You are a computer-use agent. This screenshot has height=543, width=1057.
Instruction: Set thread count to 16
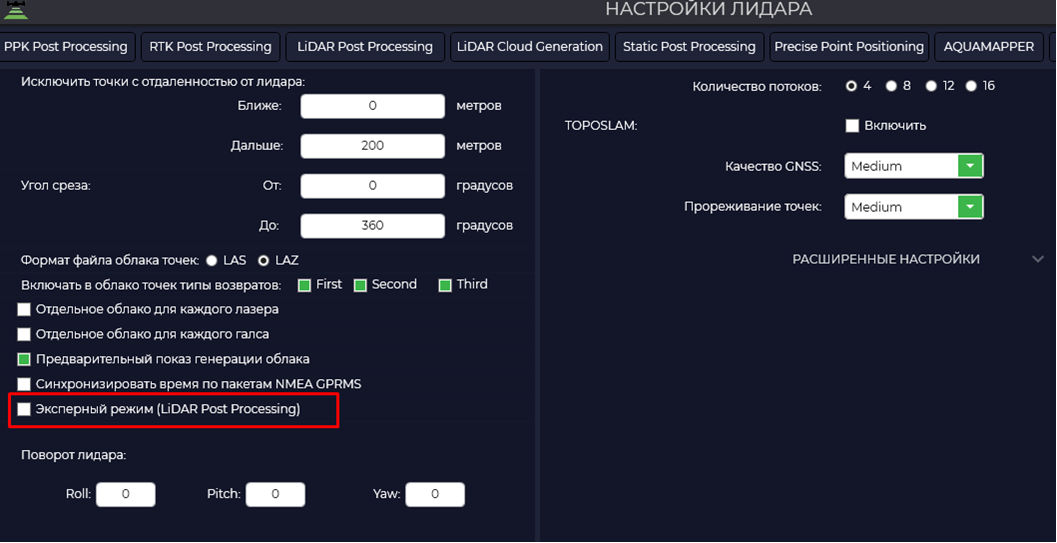point(971,86)
